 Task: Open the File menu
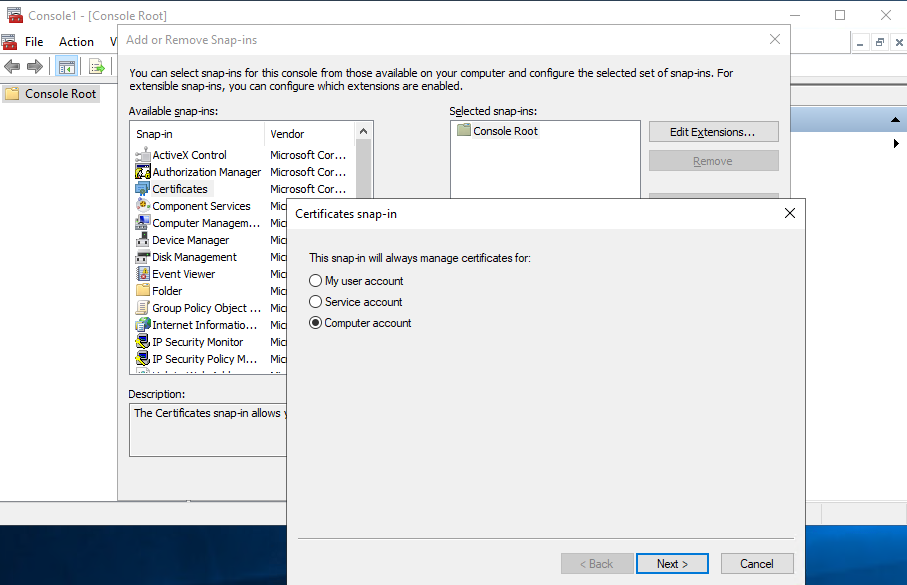coord(35,41)
